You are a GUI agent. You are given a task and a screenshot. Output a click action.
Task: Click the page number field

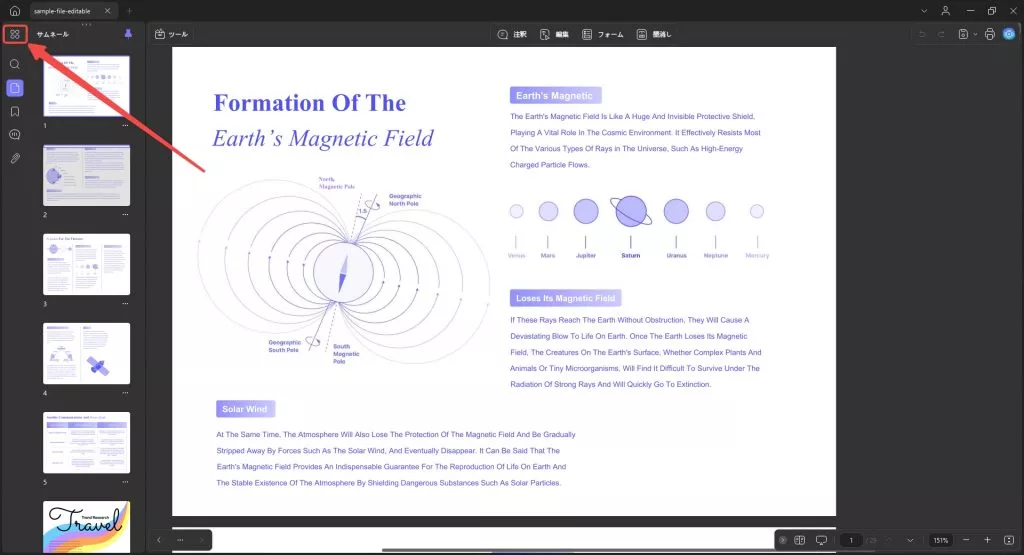coord(851,540)
